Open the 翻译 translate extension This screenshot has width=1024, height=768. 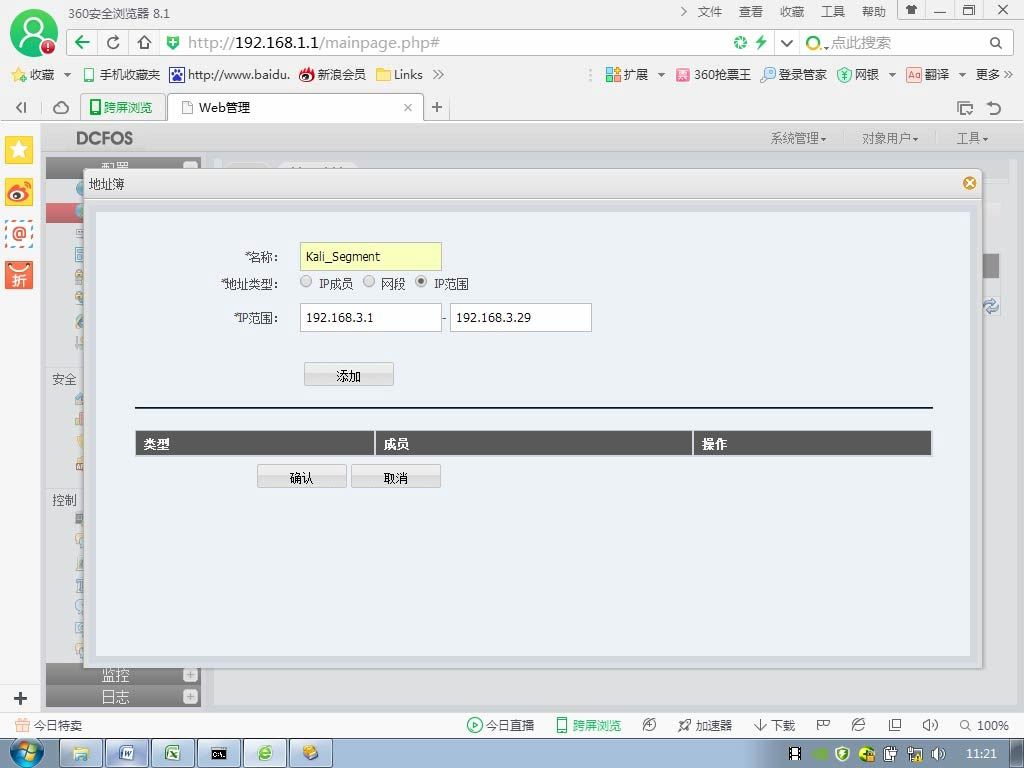point(928,74)
